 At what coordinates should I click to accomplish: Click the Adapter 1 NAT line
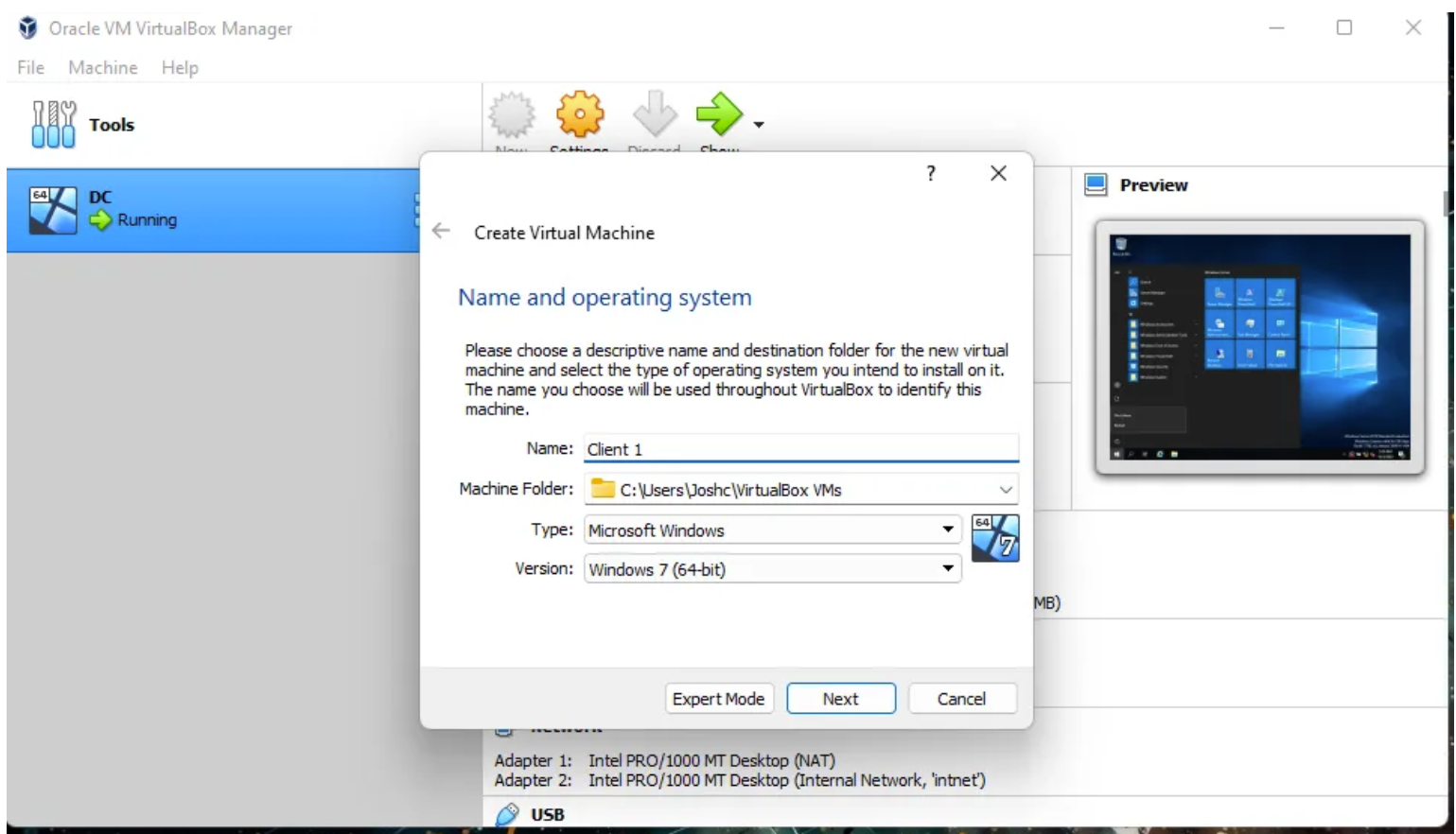(x=665, y=760)
